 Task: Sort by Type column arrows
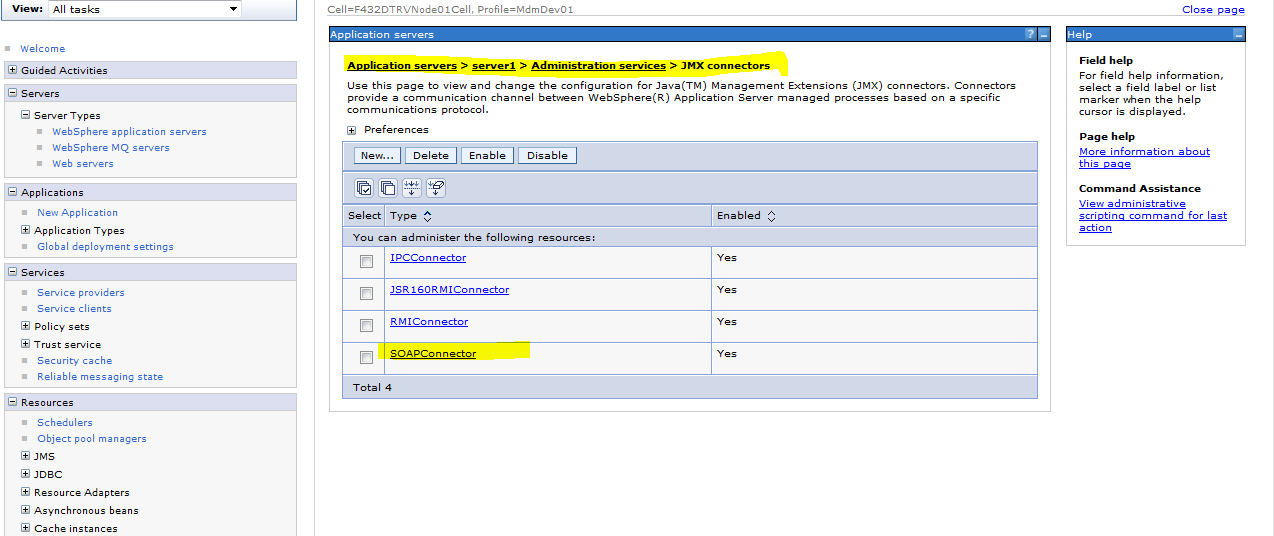pyautogui.click(x=427, y=216)
